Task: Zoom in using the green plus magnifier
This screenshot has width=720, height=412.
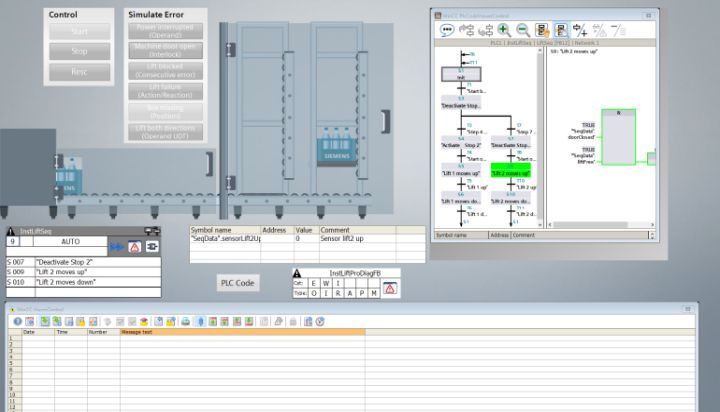Action: tap(504, 30)
